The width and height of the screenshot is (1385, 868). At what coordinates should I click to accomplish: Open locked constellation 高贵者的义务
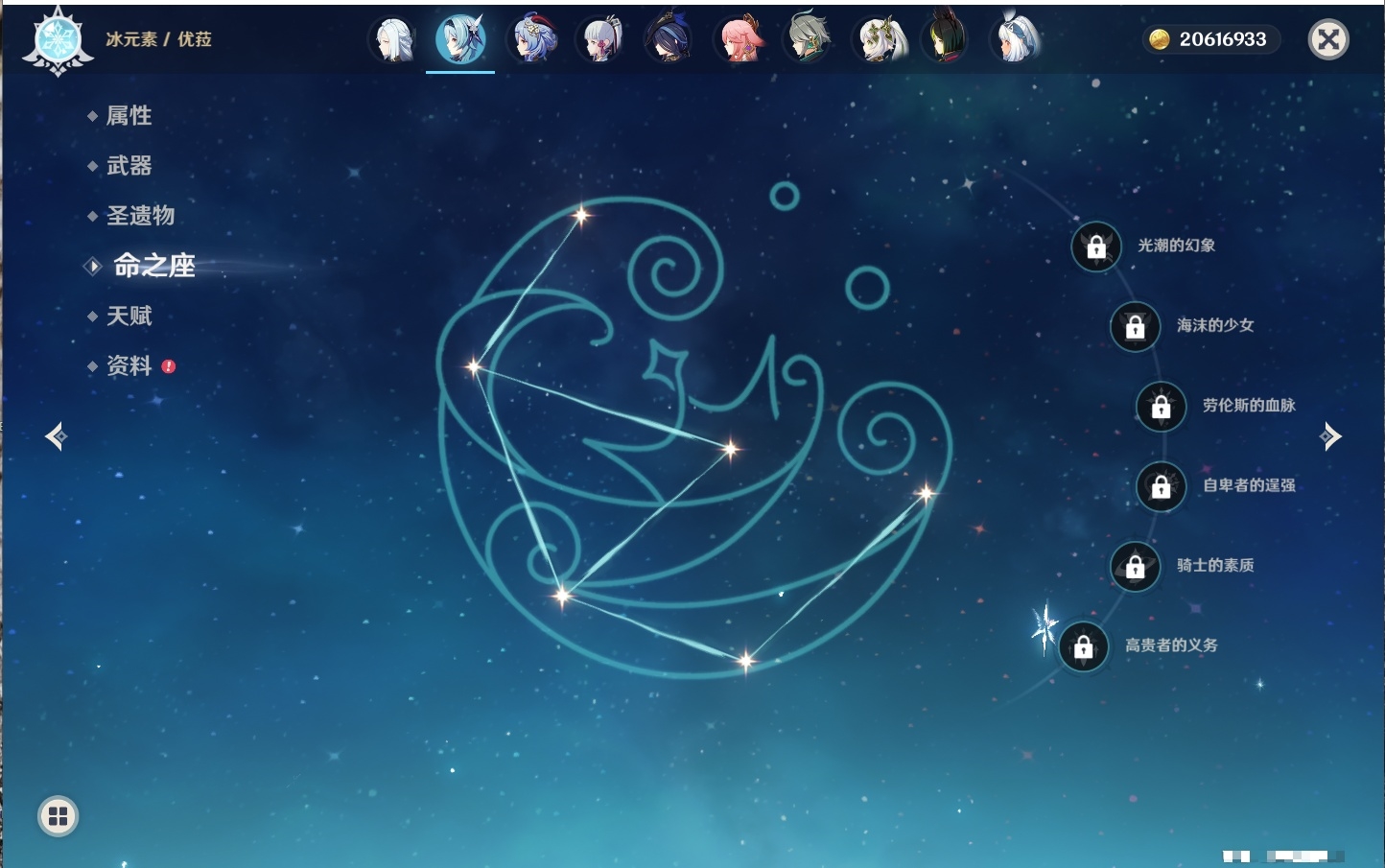click(1084, 646)
